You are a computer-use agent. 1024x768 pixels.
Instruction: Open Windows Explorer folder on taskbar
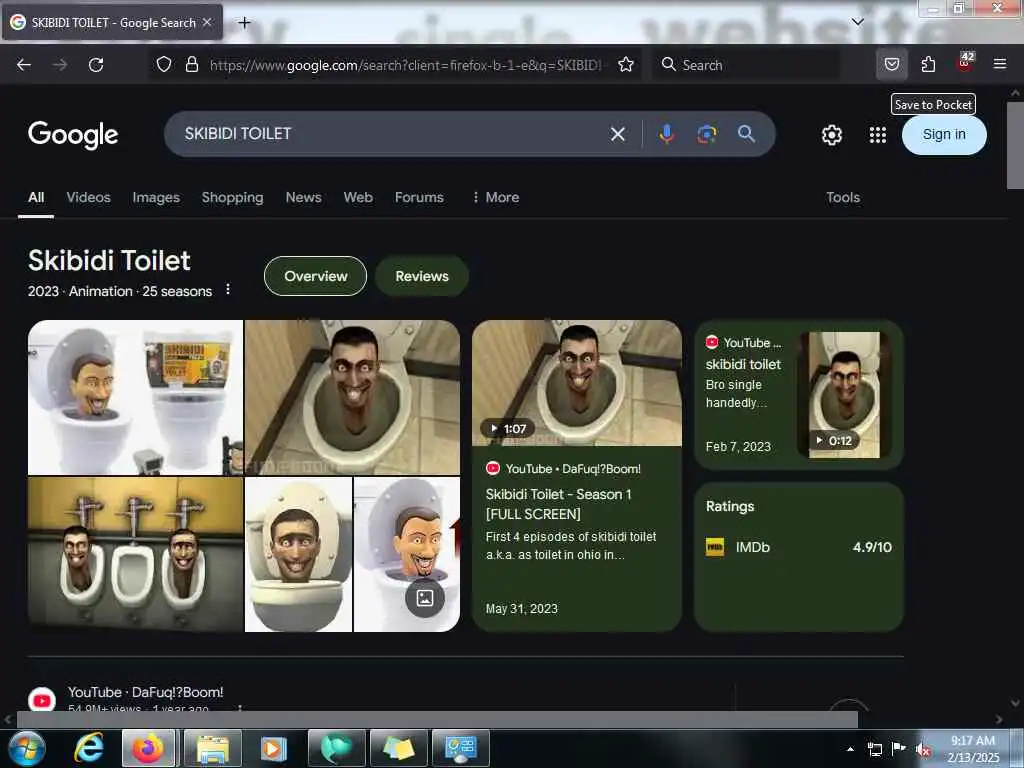coord(212,748)
